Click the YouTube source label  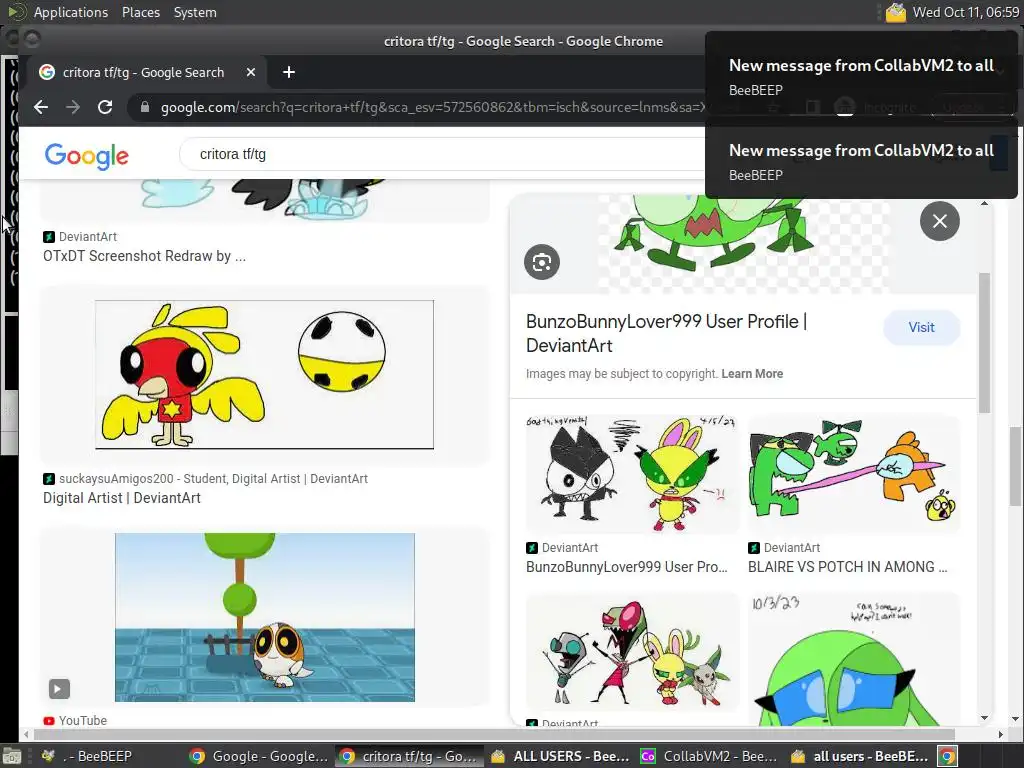(82, 720)
